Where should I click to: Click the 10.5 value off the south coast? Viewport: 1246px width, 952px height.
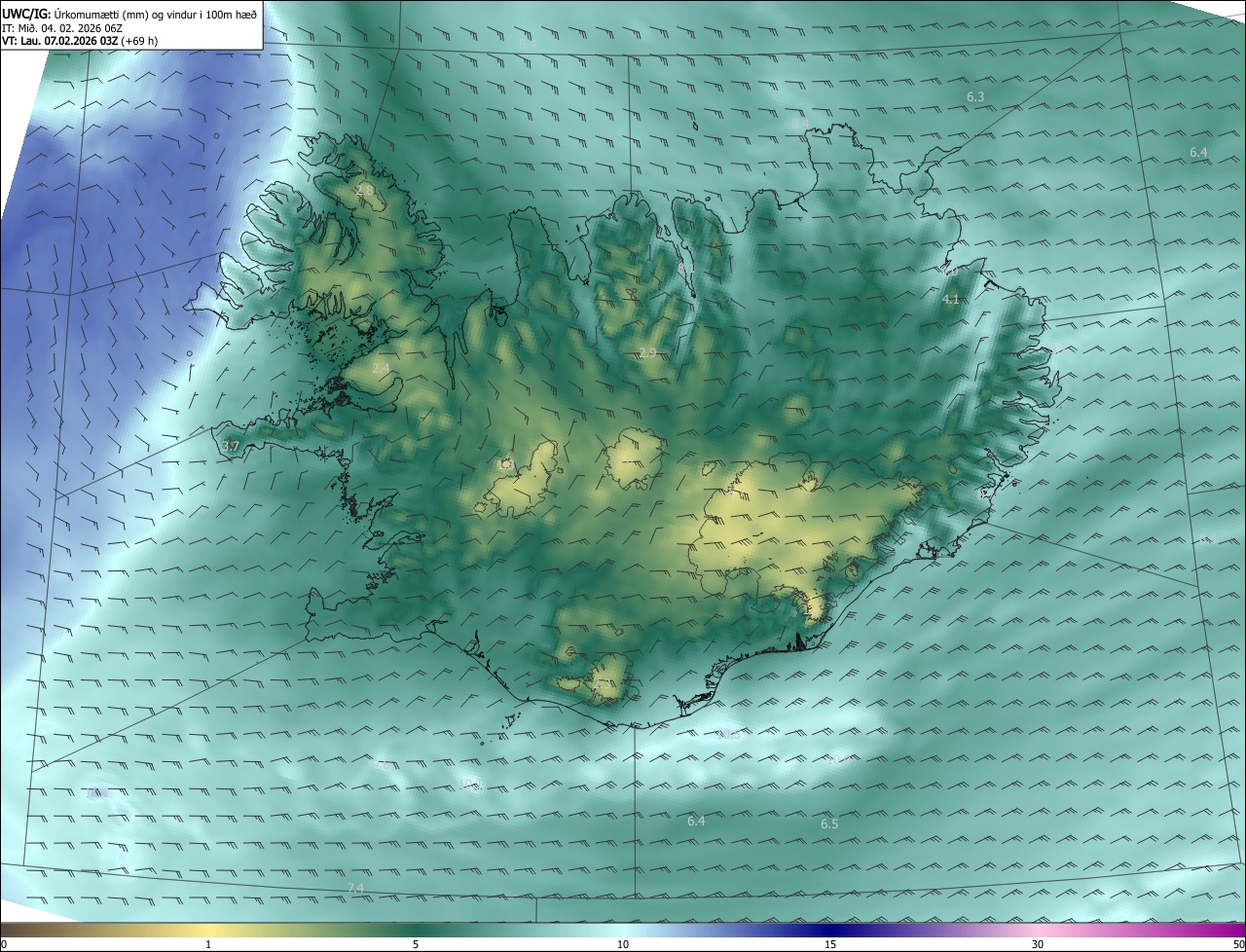click(728, 735)
